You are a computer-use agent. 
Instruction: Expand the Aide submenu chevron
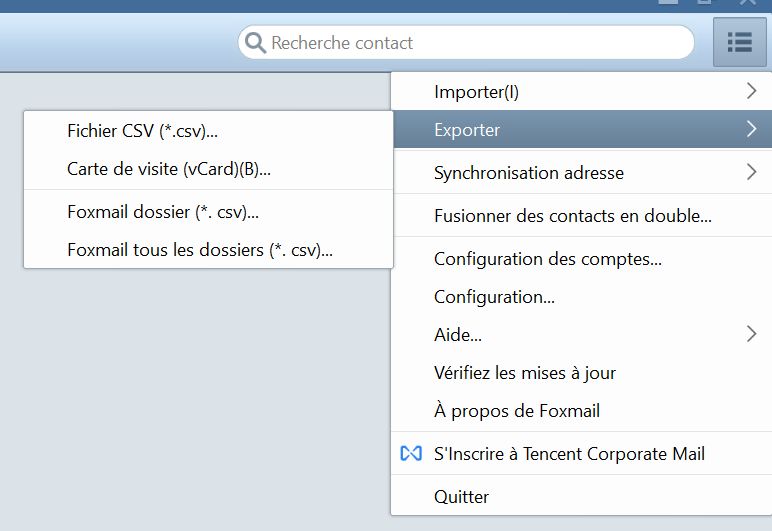pyautogui.click(x=751, y=334)
